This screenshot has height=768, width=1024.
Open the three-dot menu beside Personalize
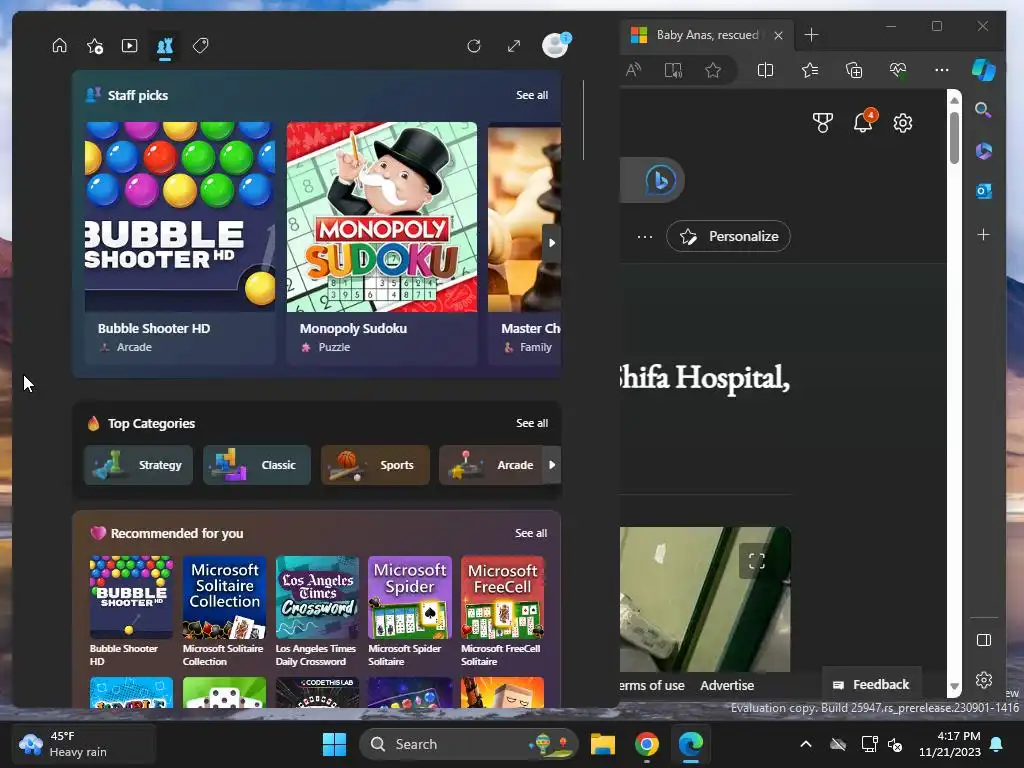(645, 236)
